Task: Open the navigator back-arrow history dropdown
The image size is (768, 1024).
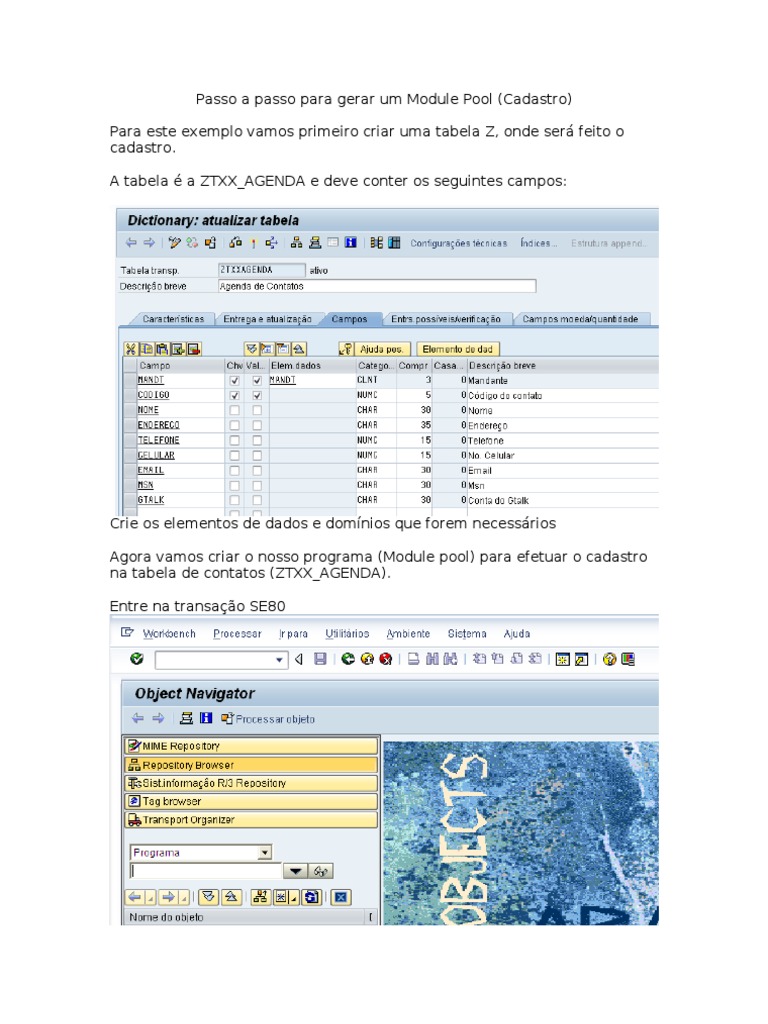Action: (x=150, y=898)
